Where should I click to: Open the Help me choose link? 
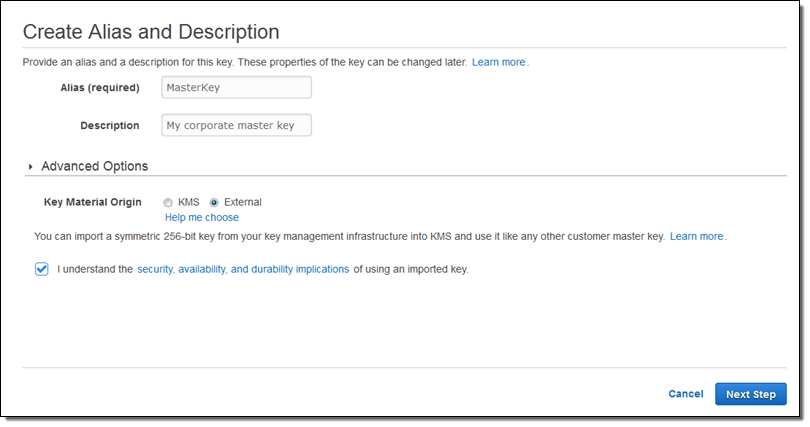(201, 217)
